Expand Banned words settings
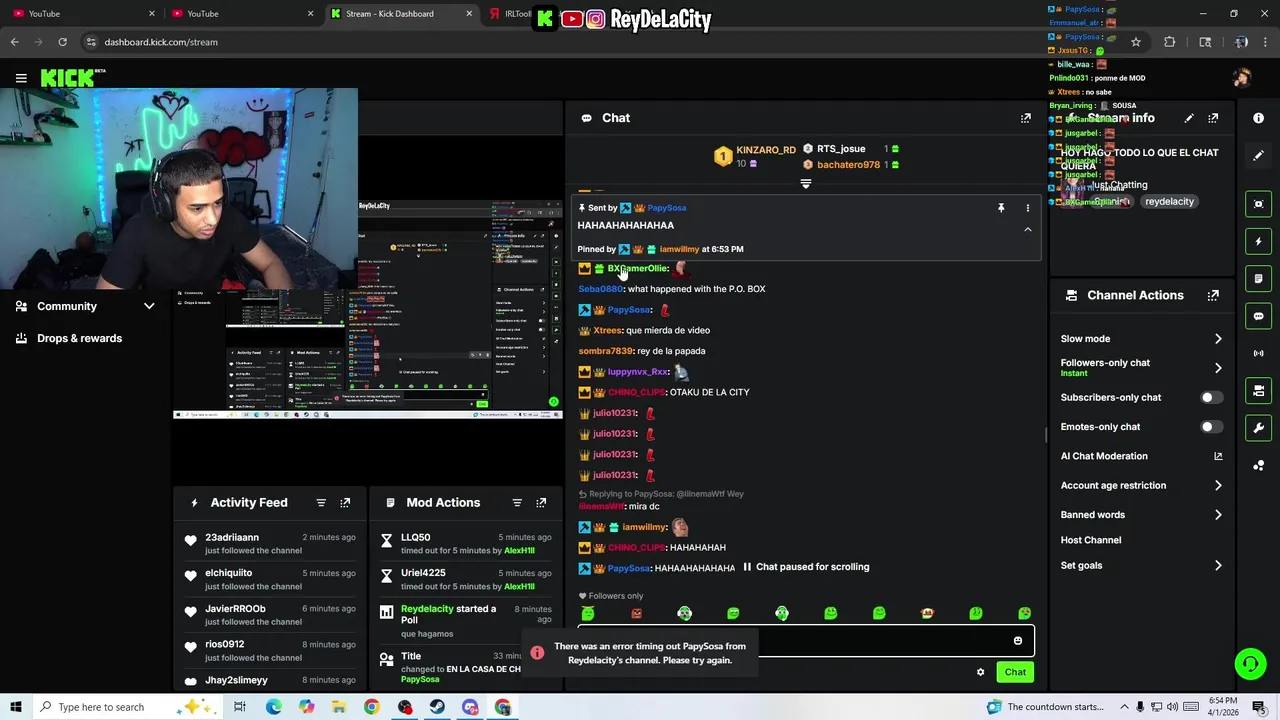 (1218, 515)
